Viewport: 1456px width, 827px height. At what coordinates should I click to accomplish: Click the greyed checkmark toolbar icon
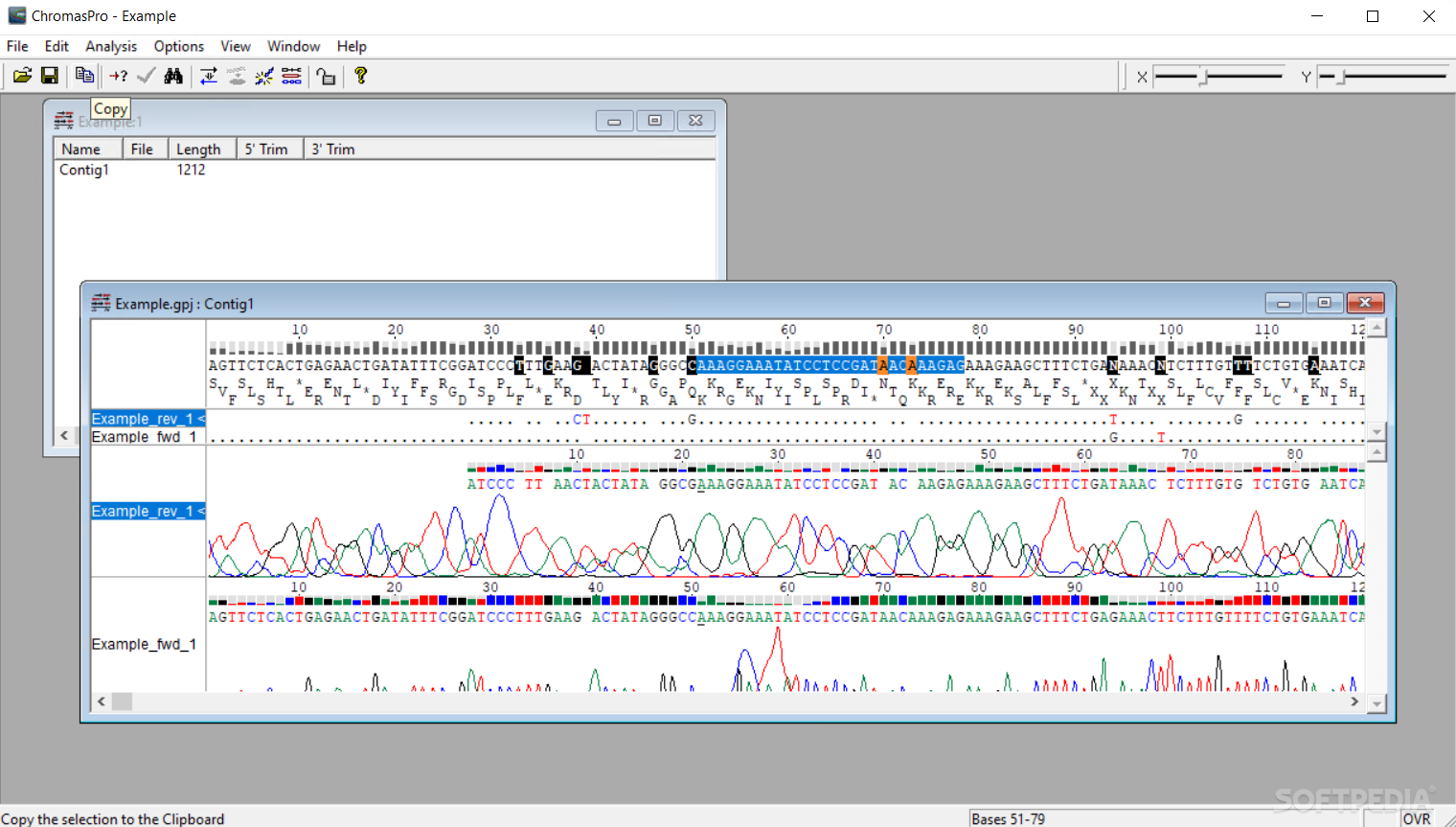click(x=146, y=76)
